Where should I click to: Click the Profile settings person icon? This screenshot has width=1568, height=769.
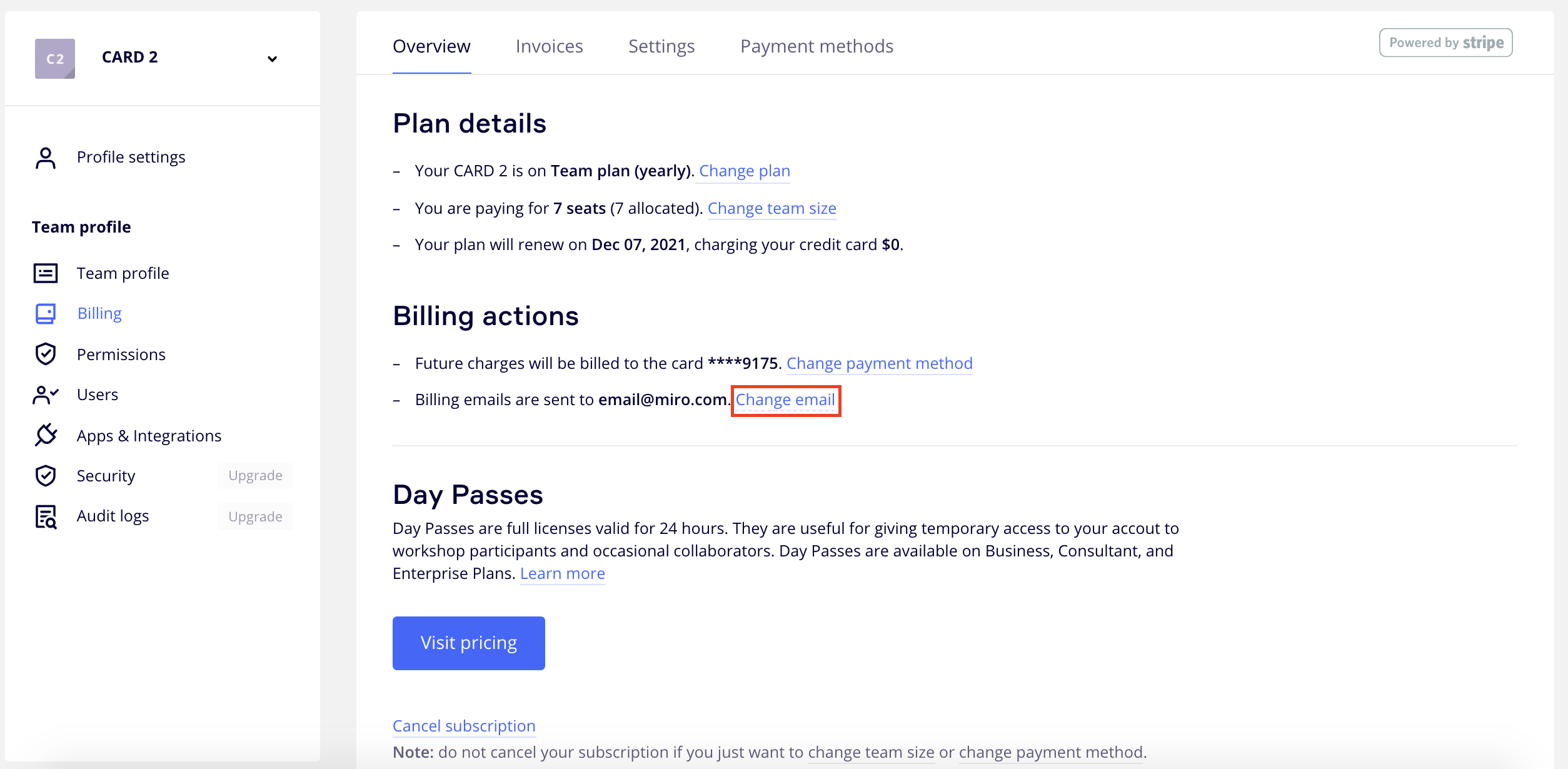[x=46, y=158]
